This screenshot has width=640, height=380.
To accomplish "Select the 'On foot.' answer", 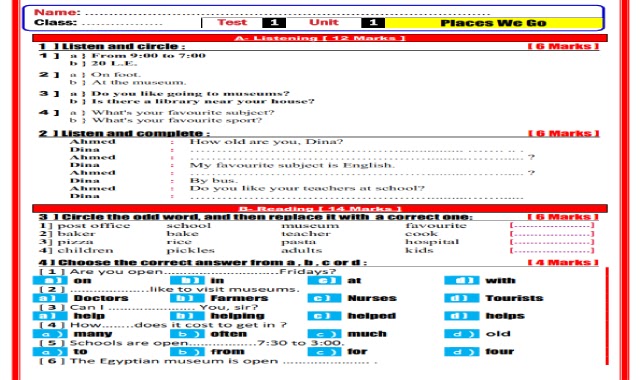I will [116, 74].
